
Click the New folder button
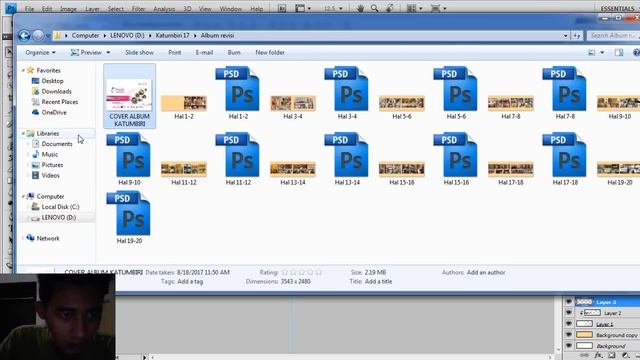(270, 53)
